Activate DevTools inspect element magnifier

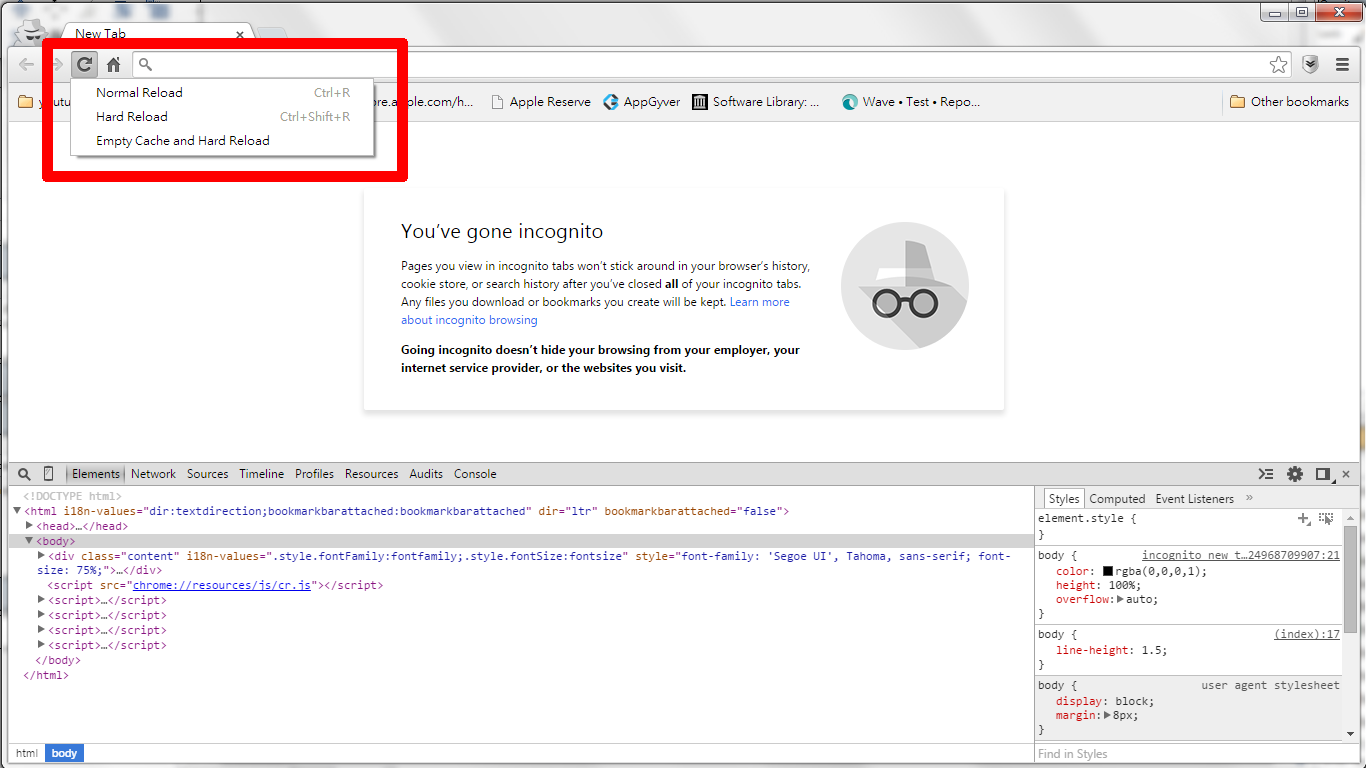point(25,474)
